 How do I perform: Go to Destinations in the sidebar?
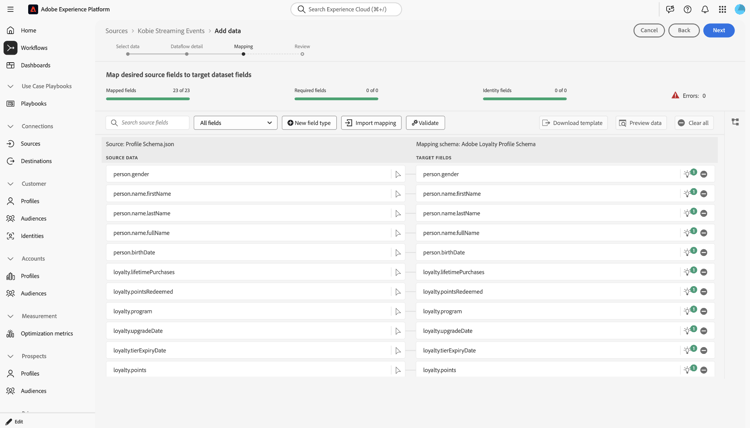[x=36, y=161]
